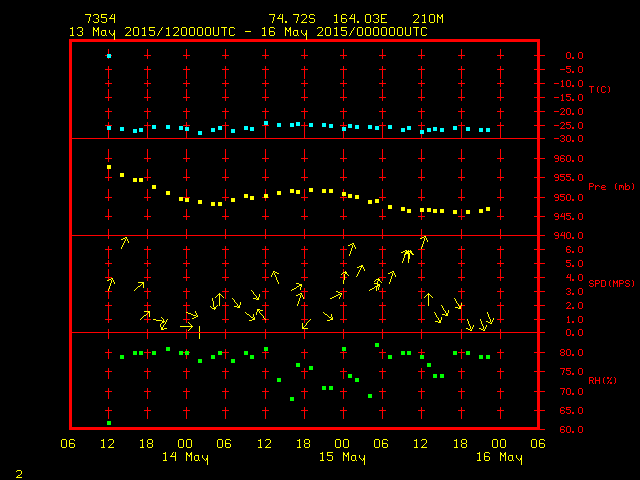Click the number 2 in the bottom-left corner
This screenshot has height=480, width=640.
tap(18, 472)
